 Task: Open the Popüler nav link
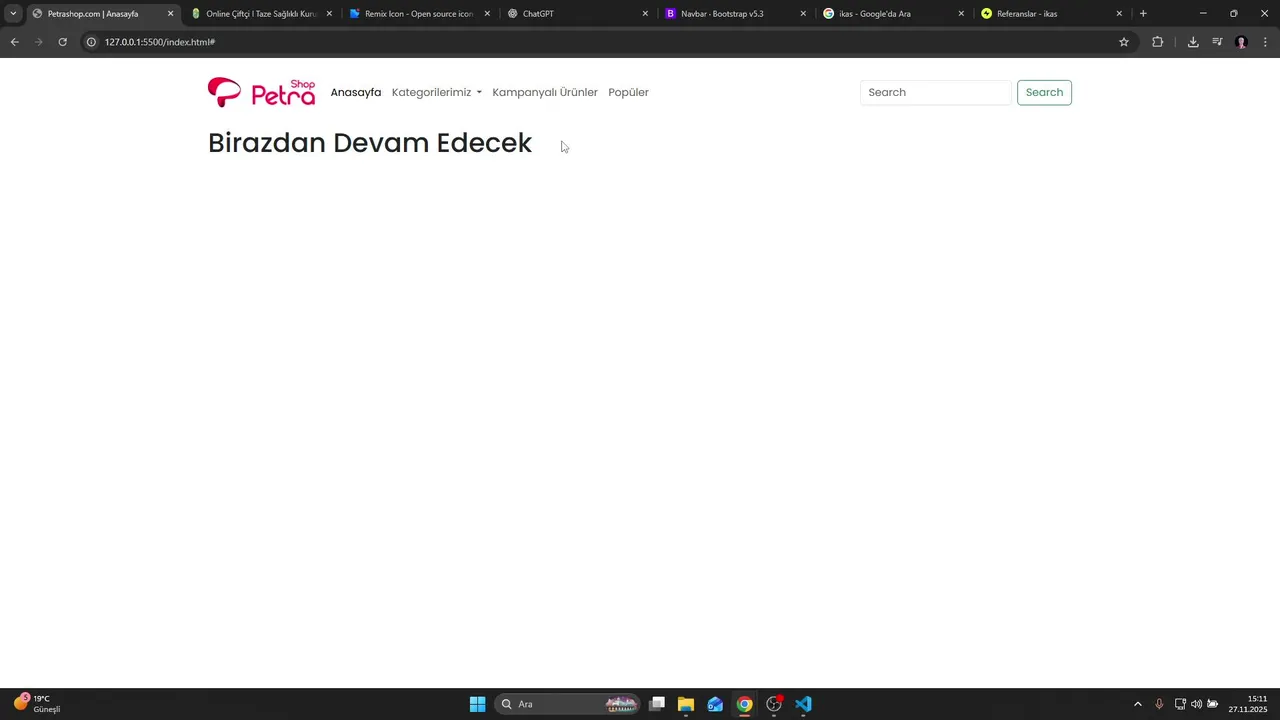coord(628,92)
